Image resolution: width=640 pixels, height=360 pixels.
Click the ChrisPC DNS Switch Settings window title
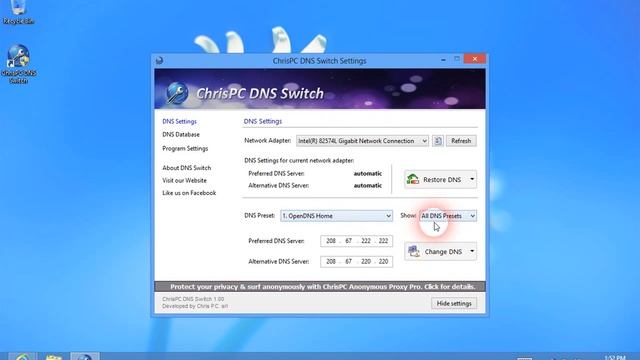tap(320, 61)
